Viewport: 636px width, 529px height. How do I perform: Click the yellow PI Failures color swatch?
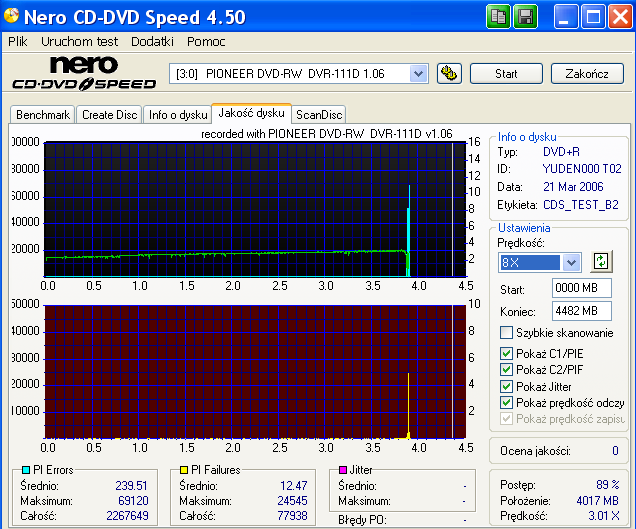click(184, 470)
